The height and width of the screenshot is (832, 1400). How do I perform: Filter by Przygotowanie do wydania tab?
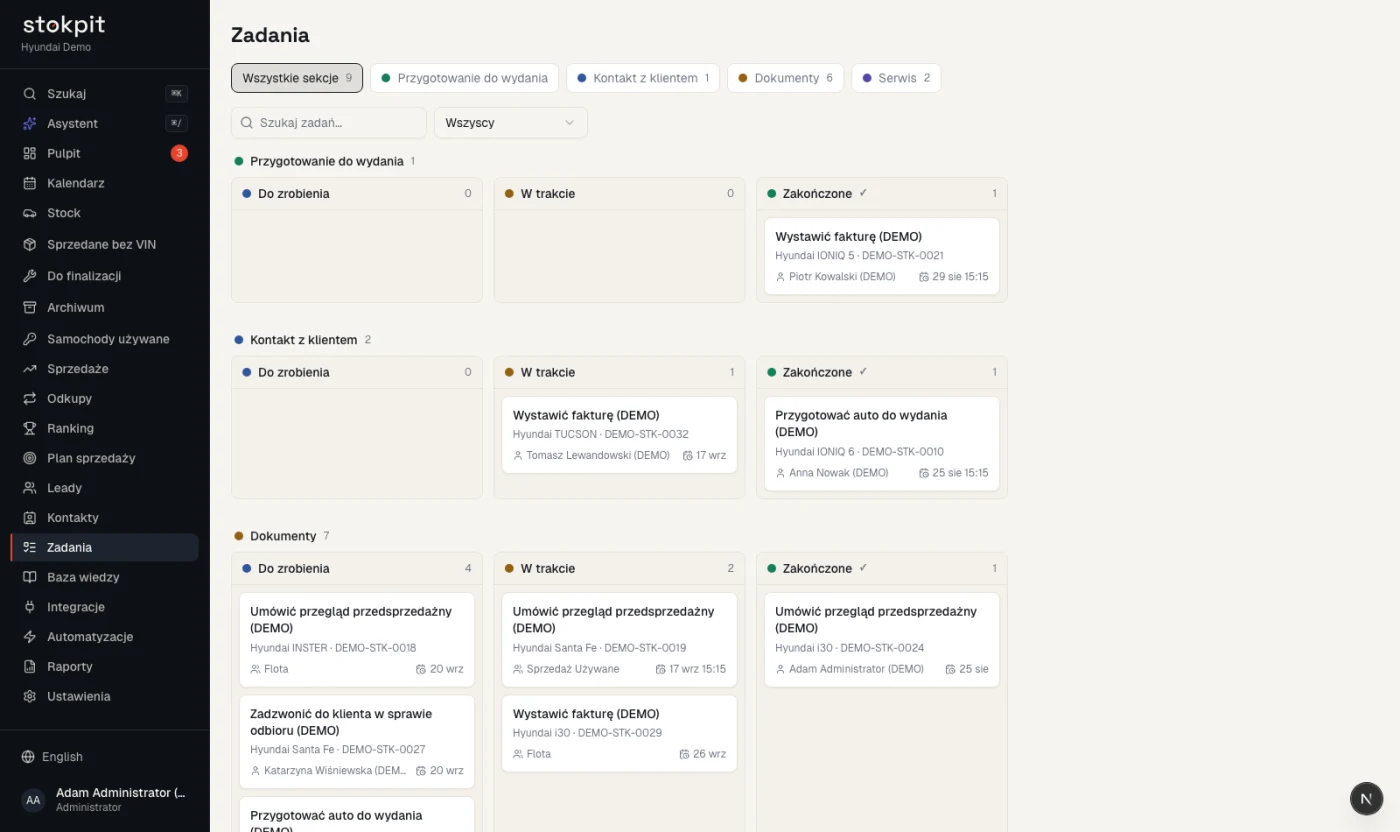pyautogui.click(x=465, y=78)
